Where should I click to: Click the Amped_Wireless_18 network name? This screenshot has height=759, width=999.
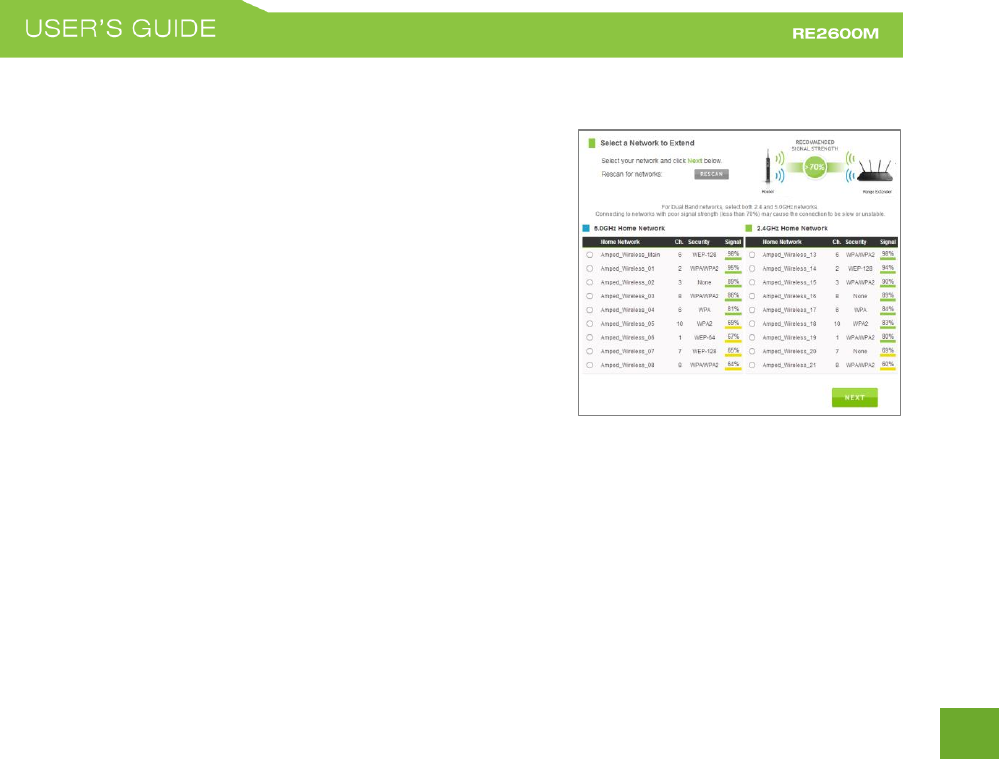click(x=789, y=324)
